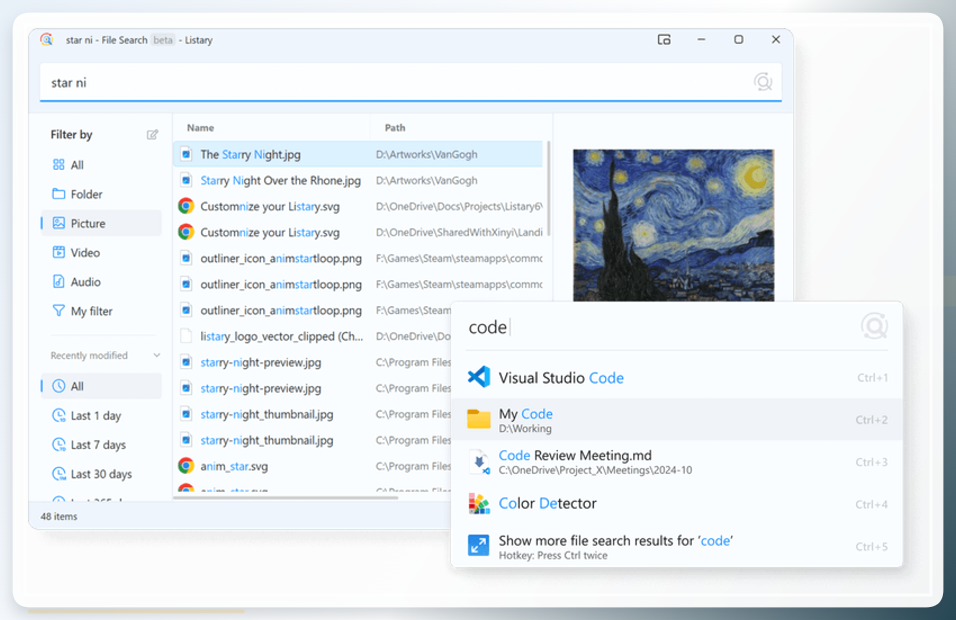Screen dimensions: 956x620
Task: Open My Code folder result
Action: [x=677, y=419]
